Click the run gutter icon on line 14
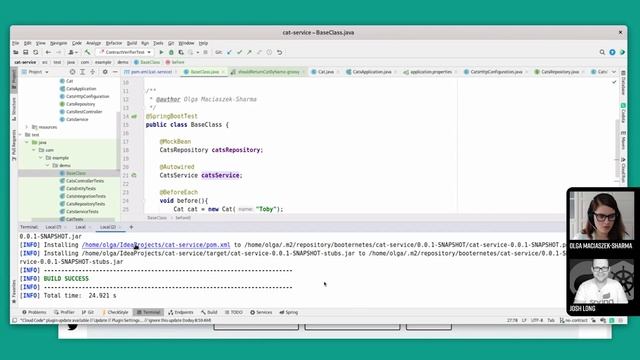 tap(134, 116)
